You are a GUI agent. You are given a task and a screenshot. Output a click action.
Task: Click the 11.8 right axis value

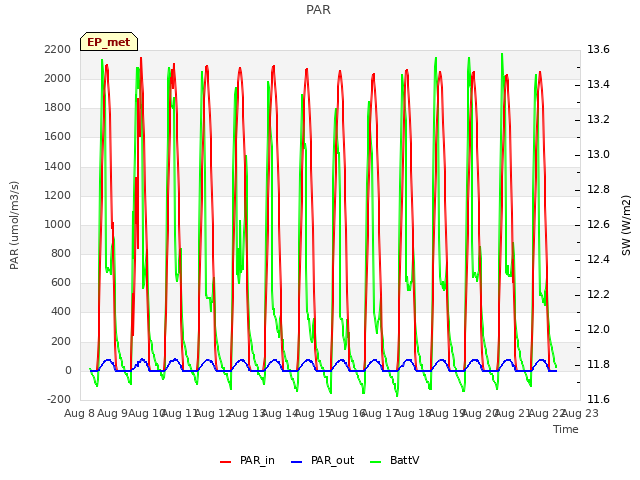click(x=598, y=364)
